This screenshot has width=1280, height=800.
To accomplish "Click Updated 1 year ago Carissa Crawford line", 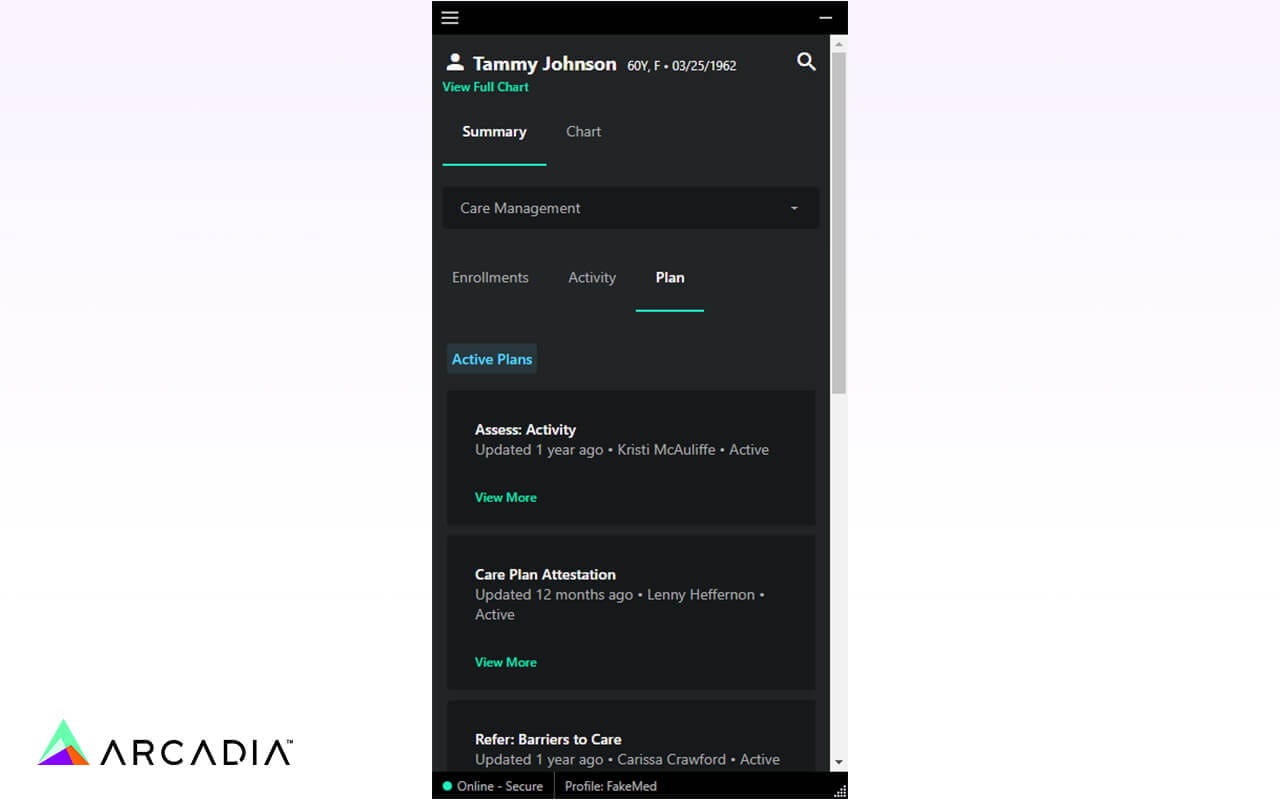I will [x=627, y=760].
